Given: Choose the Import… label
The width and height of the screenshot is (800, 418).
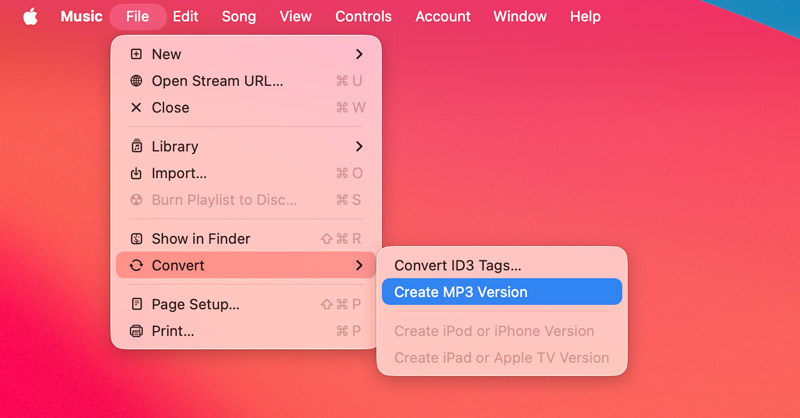Looking at the screenshot, I should point(179,174).
